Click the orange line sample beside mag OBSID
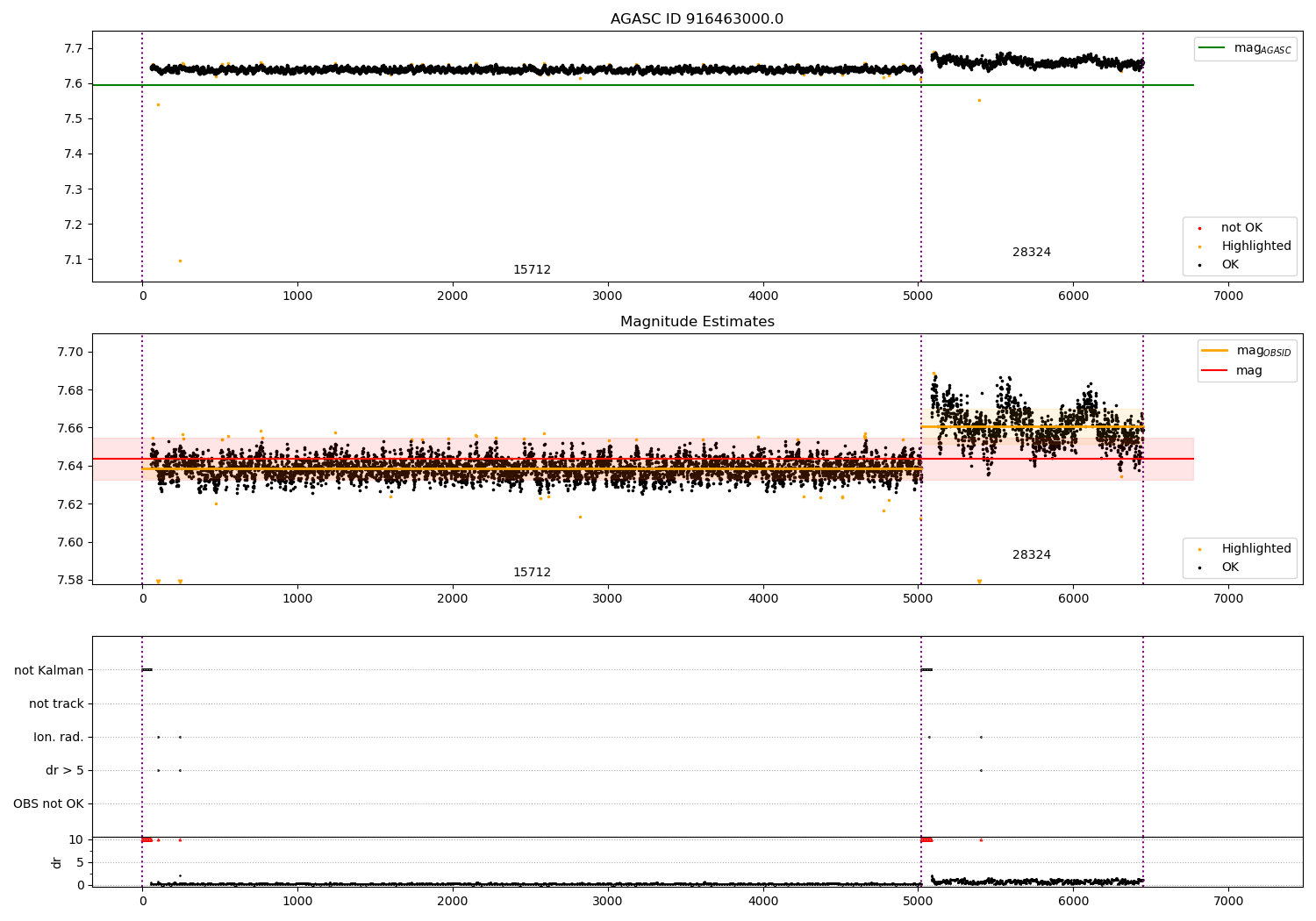The height and width of the screenshot is (921, 1316). point(1215,351)
